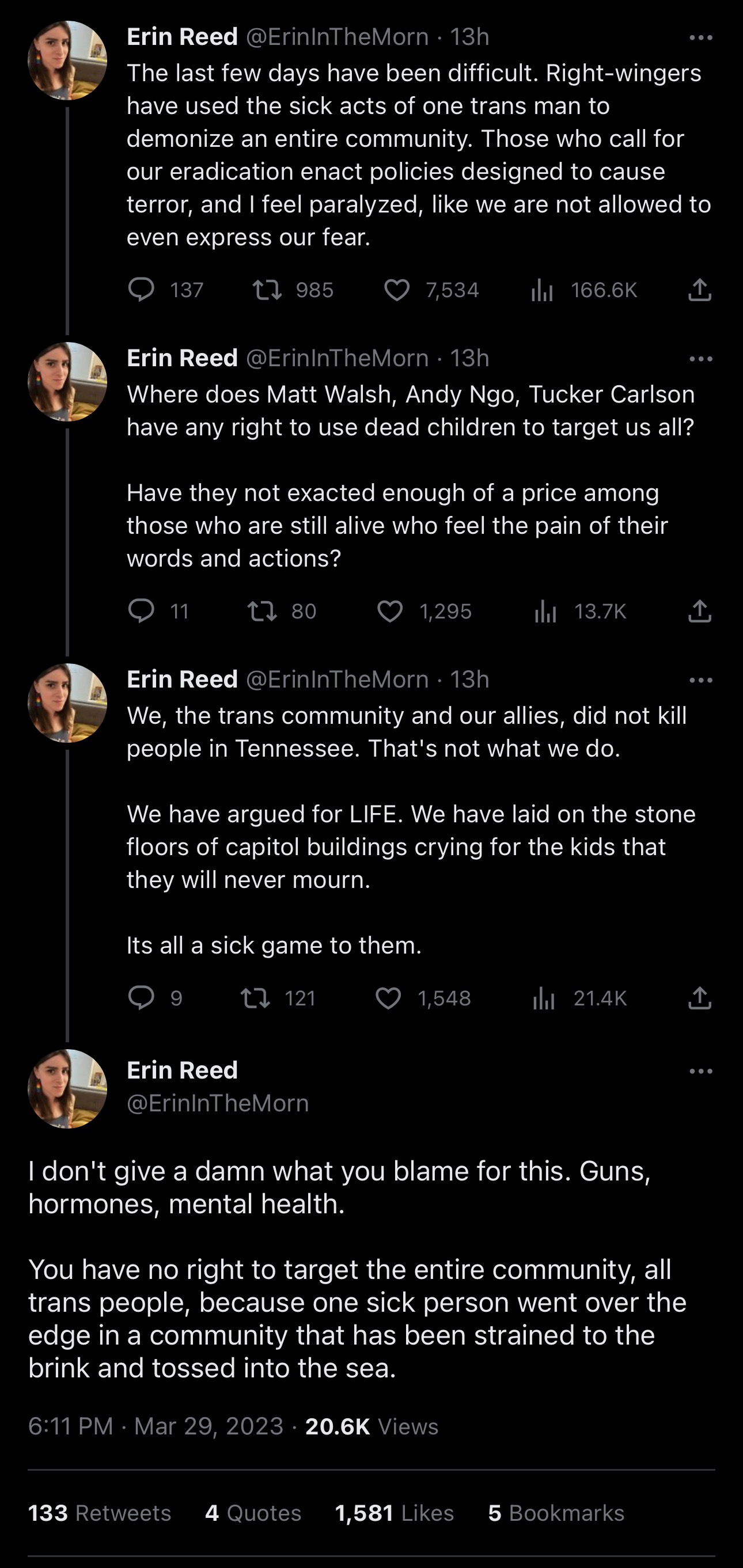This screenshot has height=1568, width=743.
Task: View the 133 Retweets list
Action: coord(99,1513)
